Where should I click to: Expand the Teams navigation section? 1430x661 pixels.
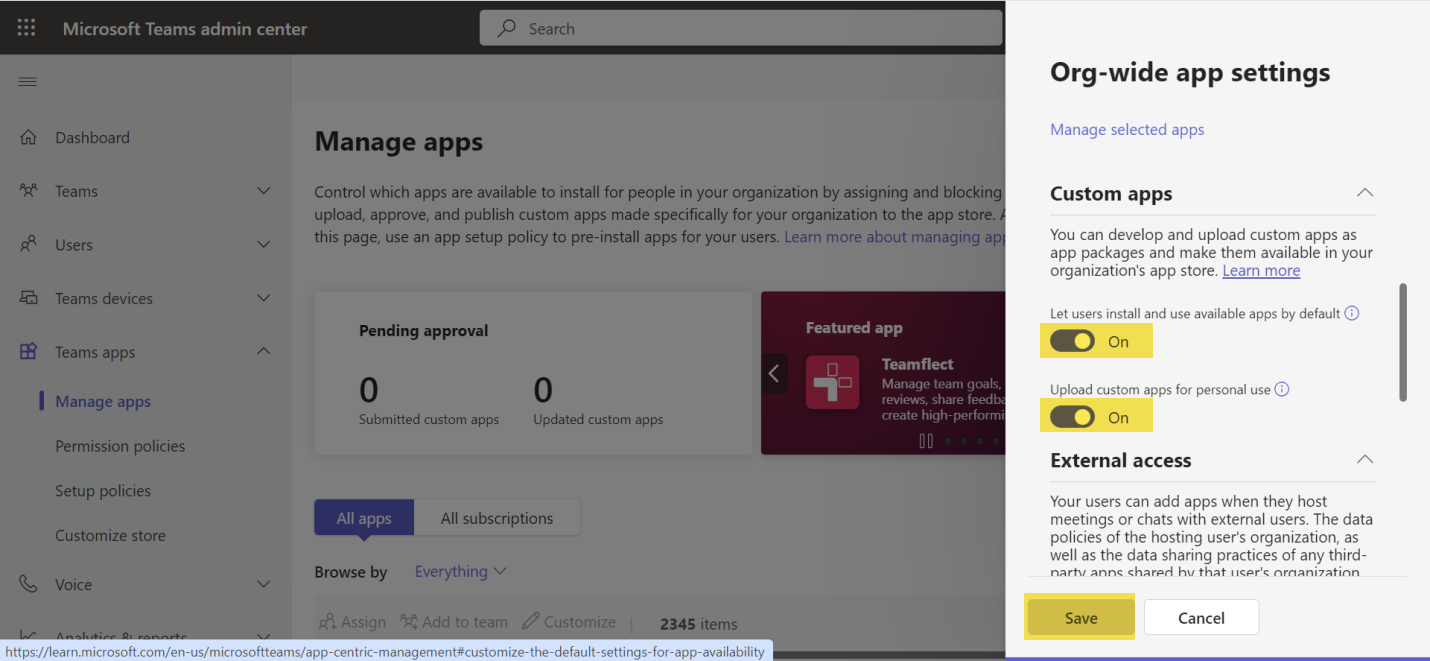tap(264, 190)
